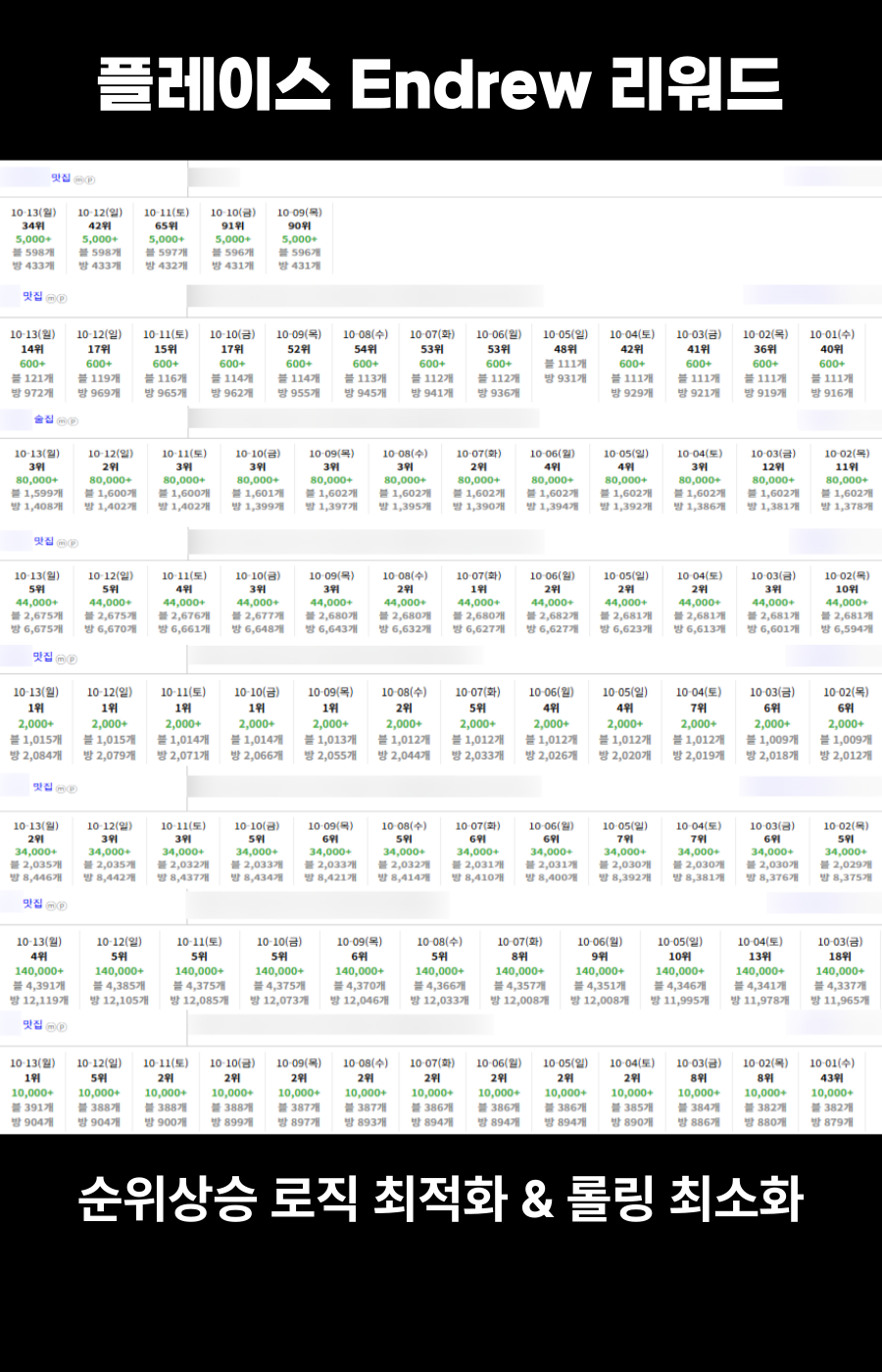882x1372 pixels.
Task: Select the 10-13(월) cell showing 34위
Action: (x=33, y=238)
